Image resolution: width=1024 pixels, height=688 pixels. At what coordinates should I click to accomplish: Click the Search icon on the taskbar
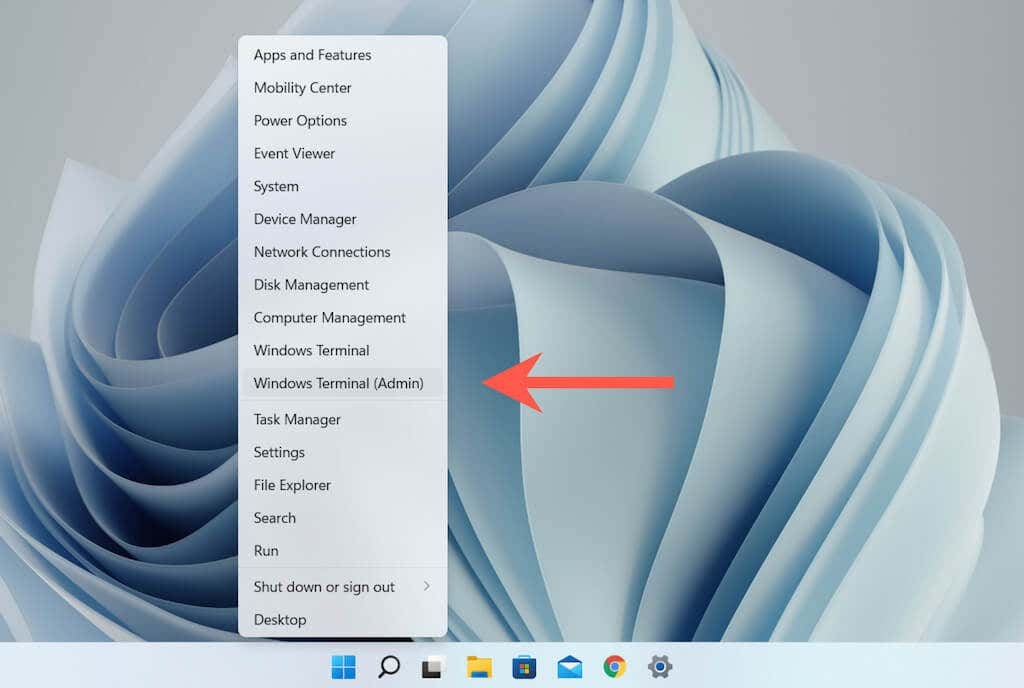click(390, 662)
